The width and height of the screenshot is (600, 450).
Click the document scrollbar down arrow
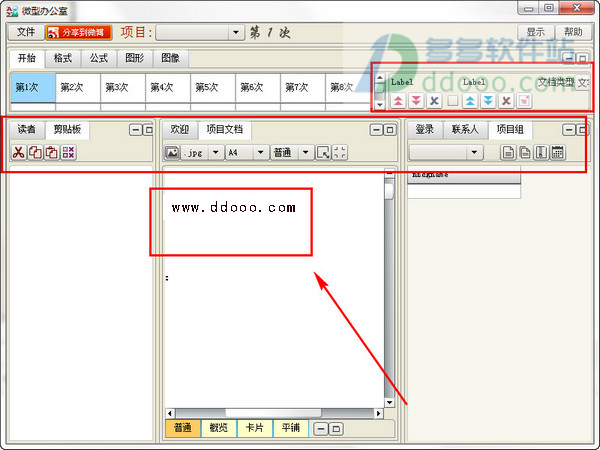(x=389, y=403)
